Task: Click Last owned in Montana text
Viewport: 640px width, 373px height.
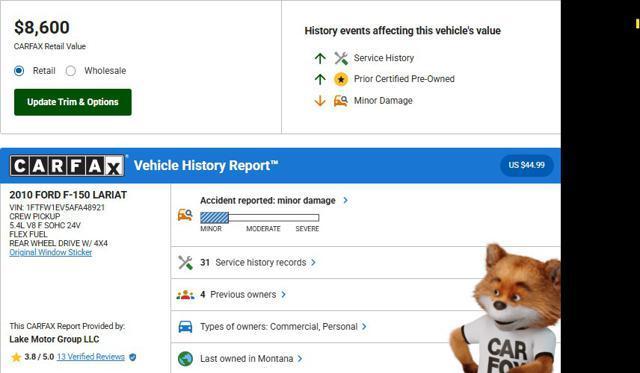Action: click(247, 359)
